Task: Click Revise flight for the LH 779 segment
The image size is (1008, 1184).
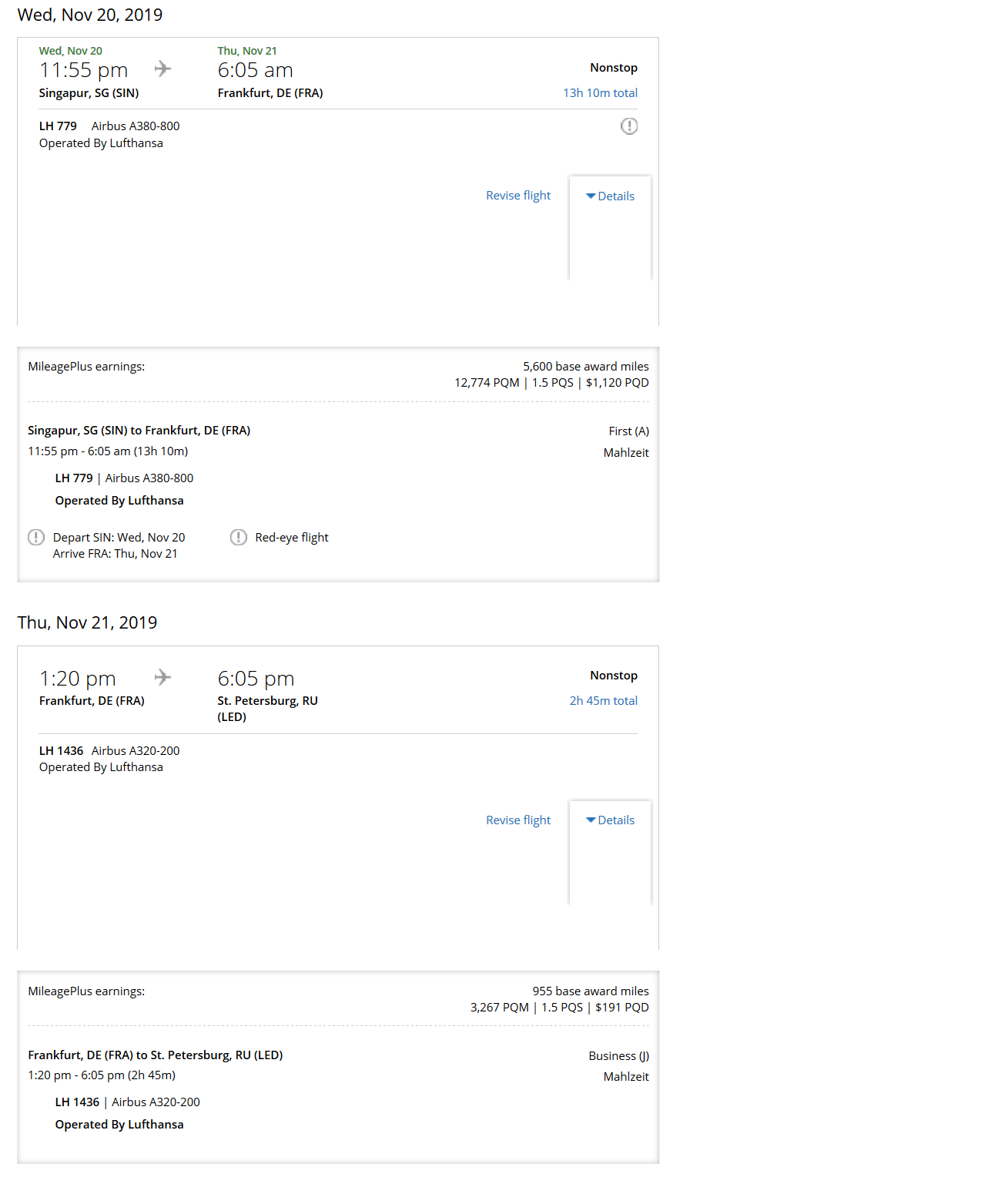Action: (x=518, y=196)
